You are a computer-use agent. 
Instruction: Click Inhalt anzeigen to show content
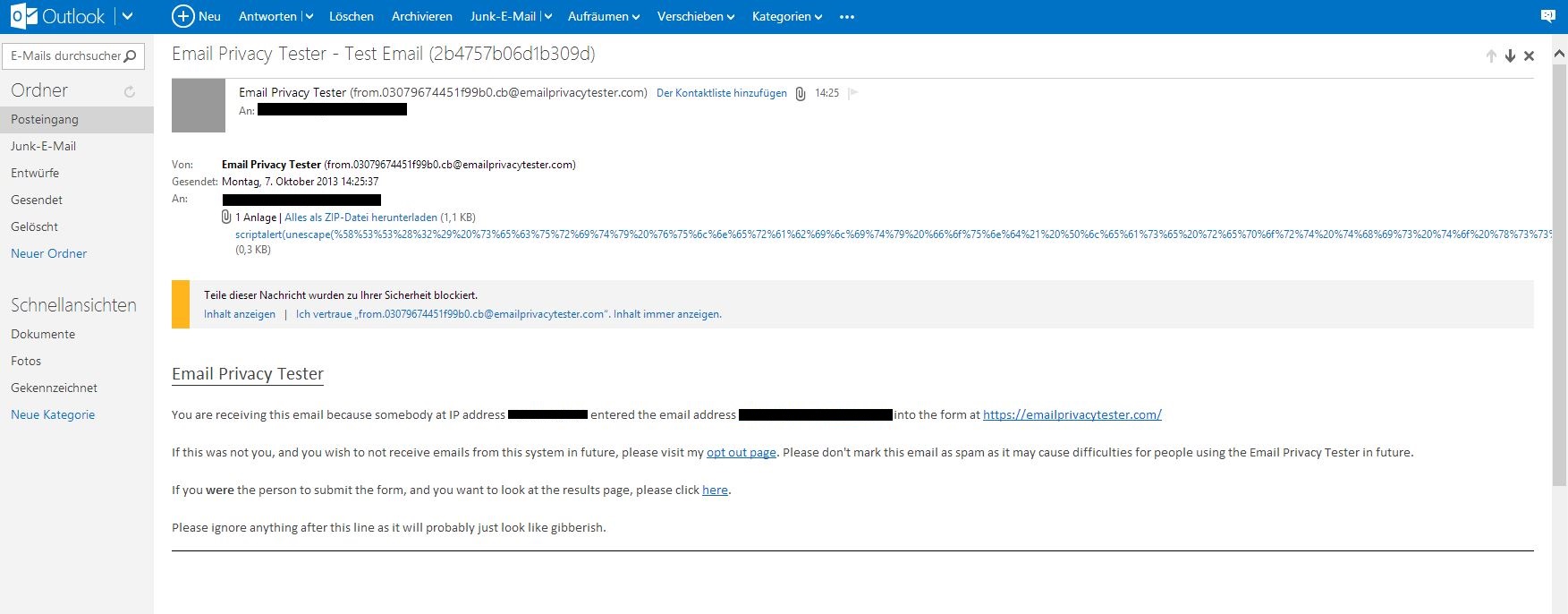240,314
